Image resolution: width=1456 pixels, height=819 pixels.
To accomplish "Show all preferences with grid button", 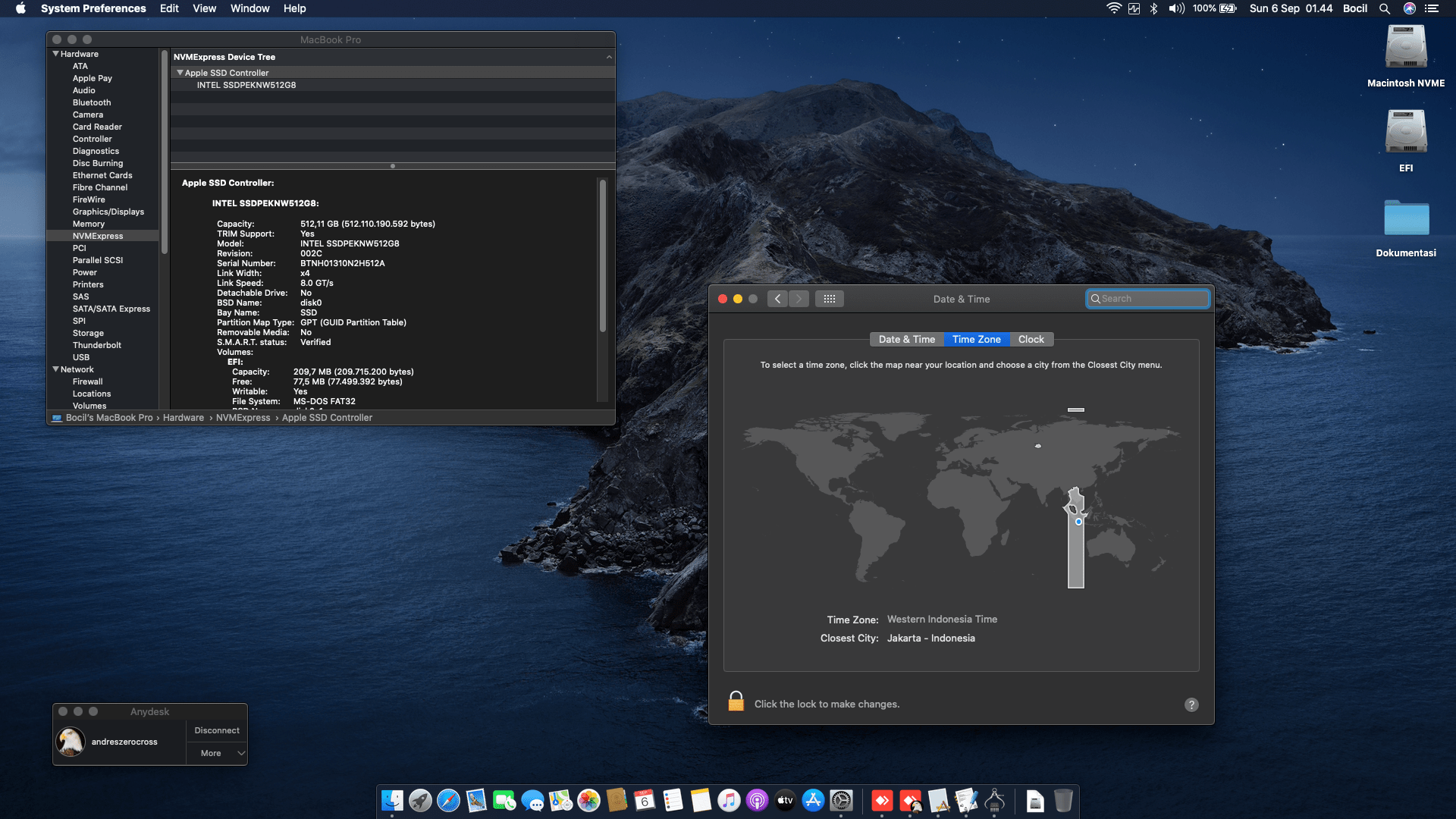I will (830, 299).
